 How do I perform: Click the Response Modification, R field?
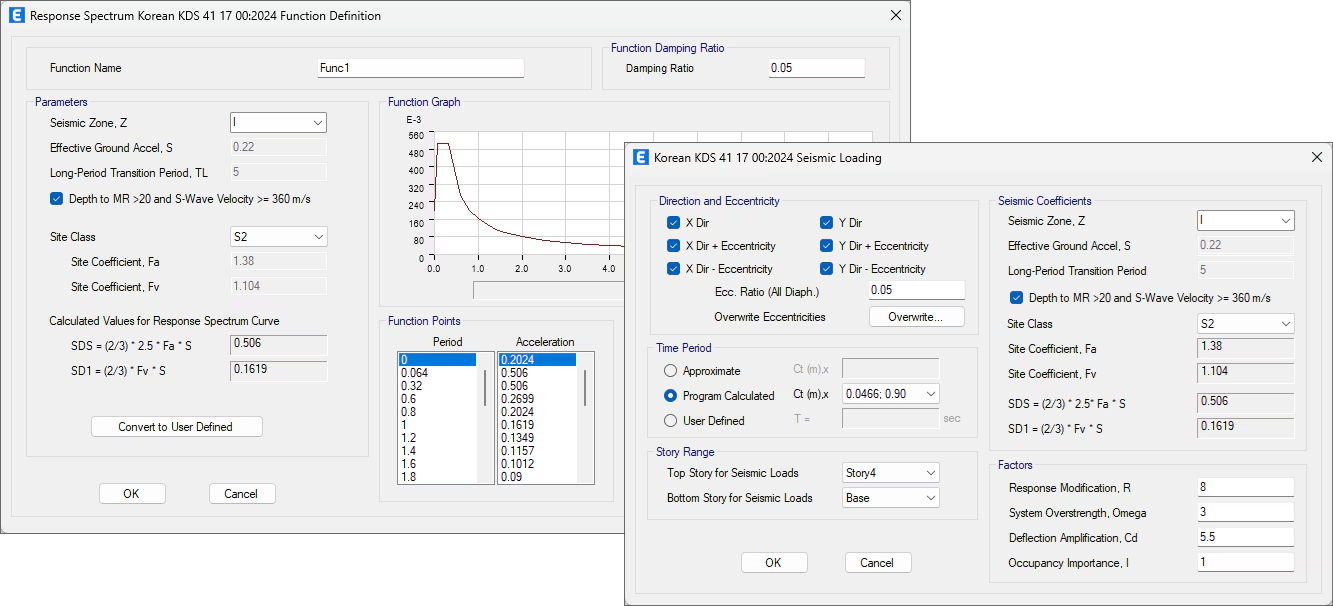pyautogui.click(x=1245, y=488)
